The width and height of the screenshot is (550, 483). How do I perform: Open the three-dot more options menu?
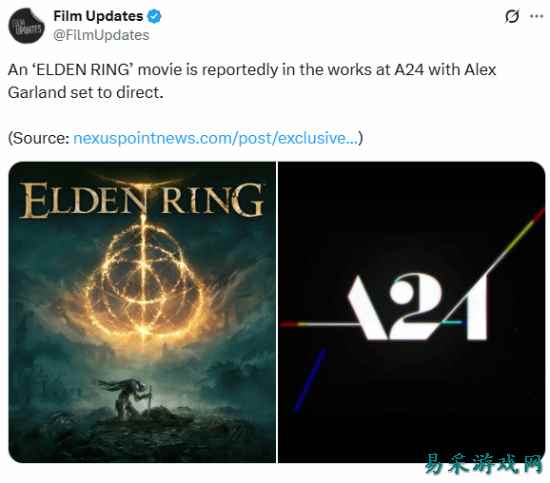[x=537, y=16]
